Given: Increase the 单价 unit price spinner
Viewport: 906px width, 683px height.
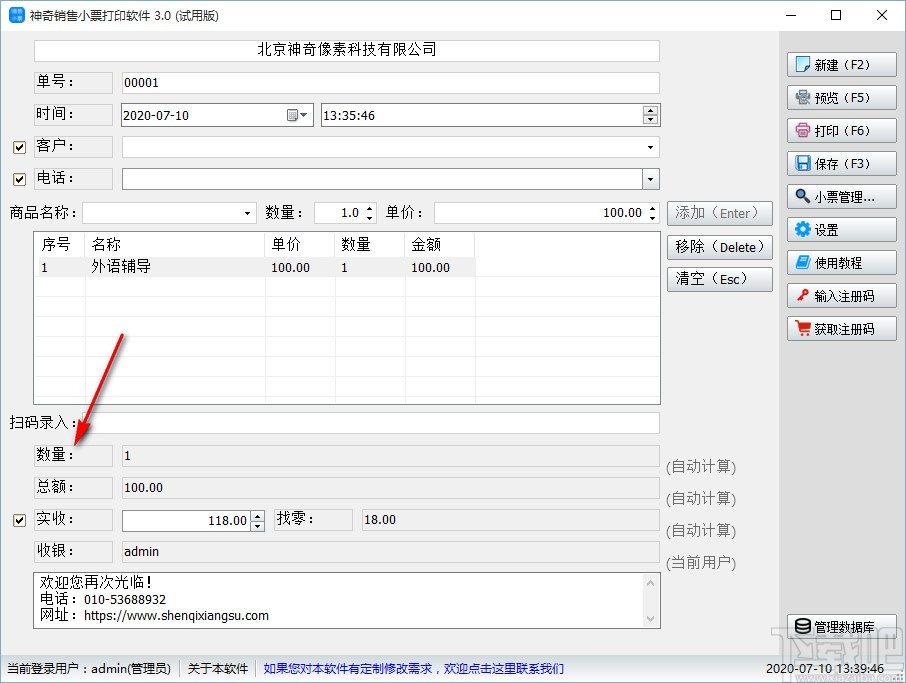Looking at the screenshot, I should 652,208.
